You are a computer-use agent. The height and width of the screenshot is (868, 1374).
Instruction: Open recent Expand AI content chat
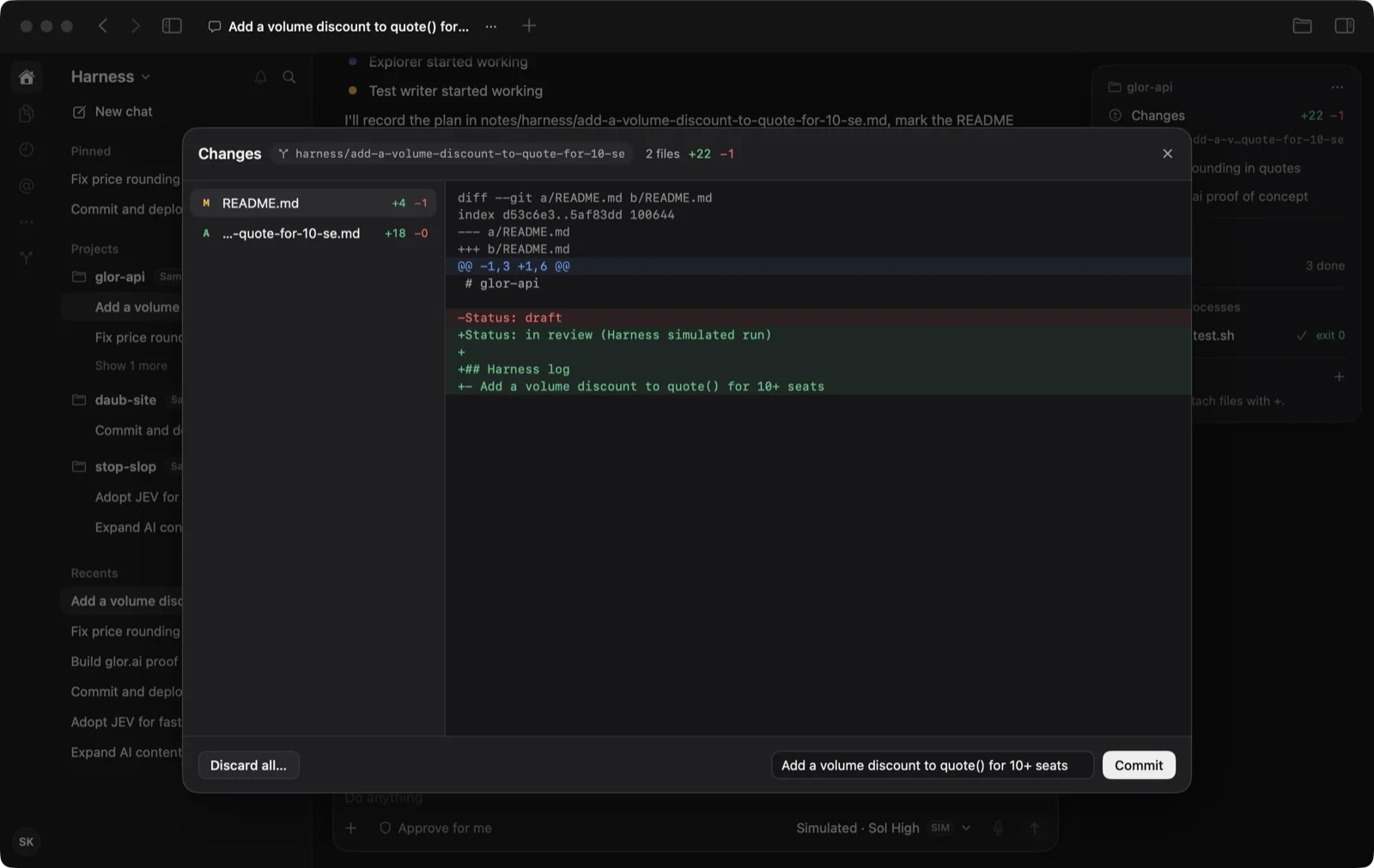click(126, 752)
